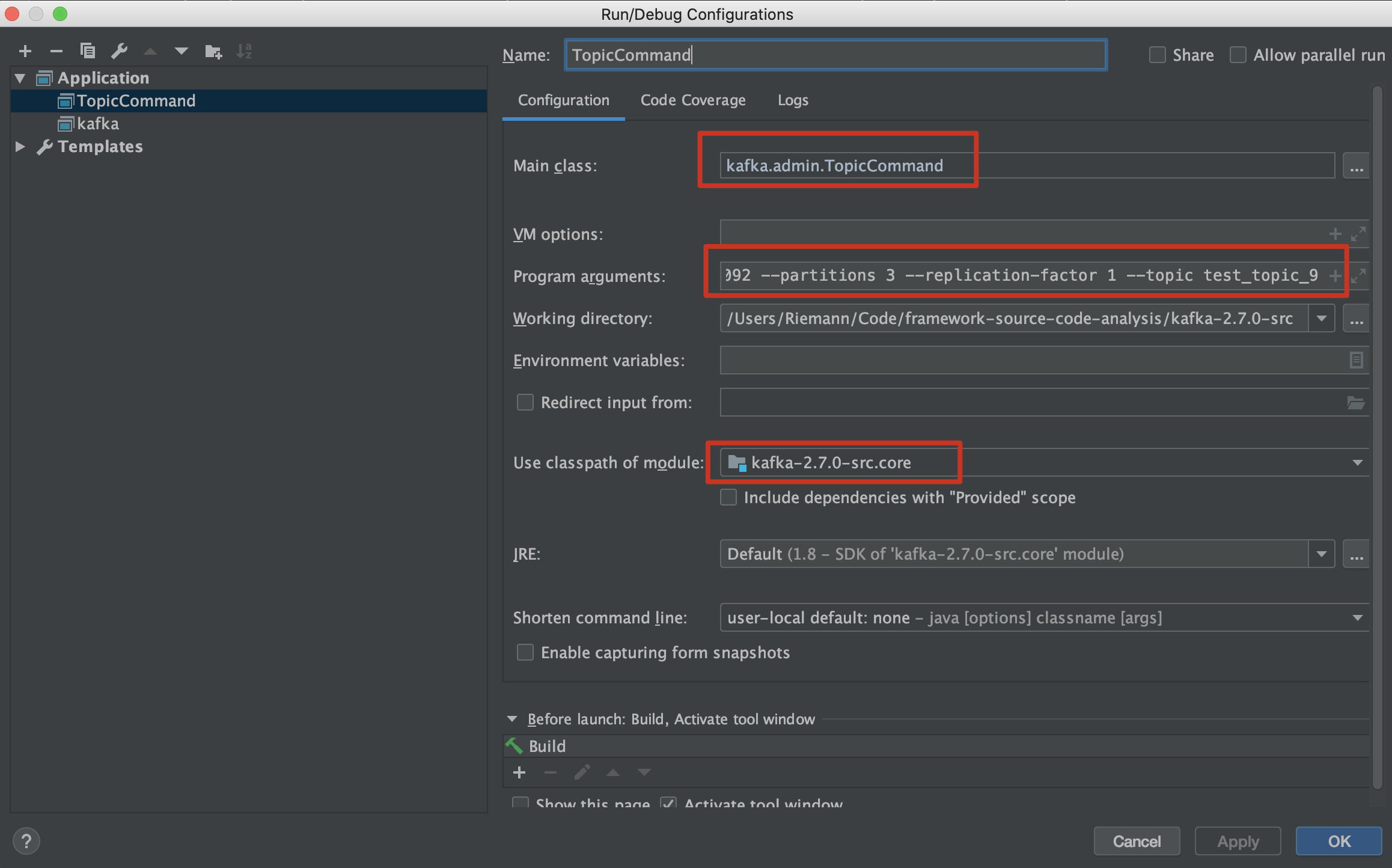Click the edit templates wrench icon

click(119, 52)
